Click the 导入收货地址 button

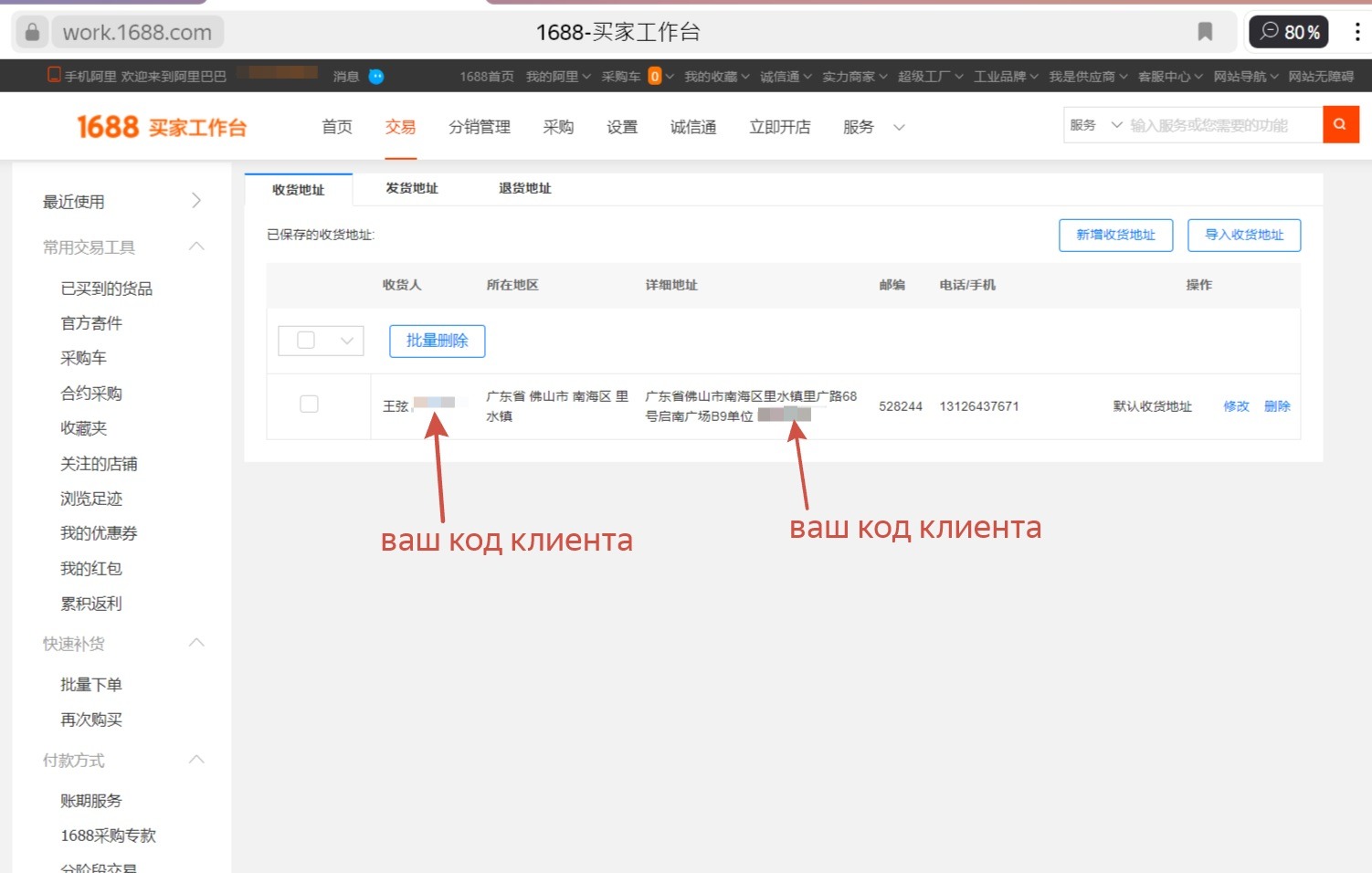[x=1244, y=235]
